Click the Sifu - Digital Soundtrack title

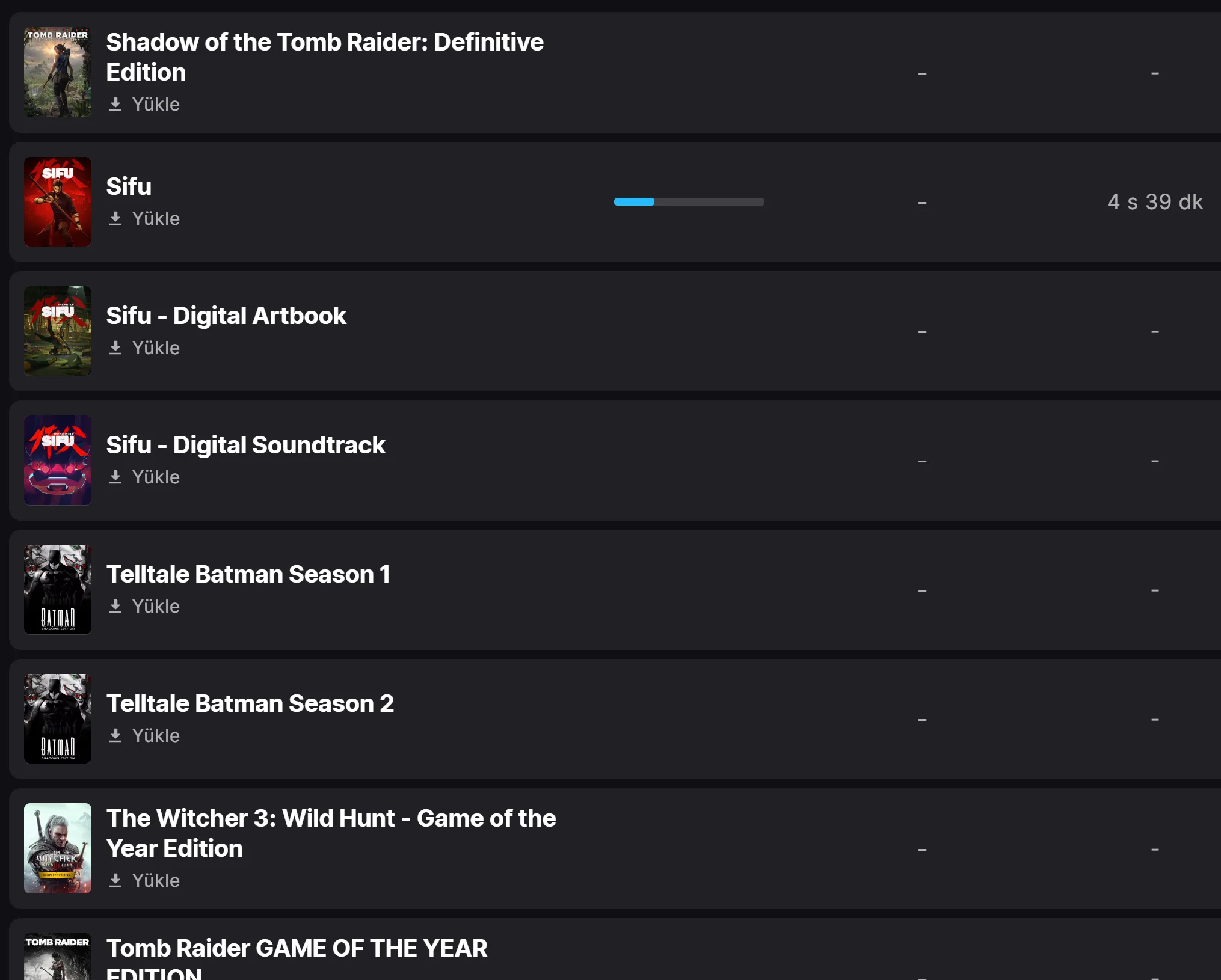(245, 446)
